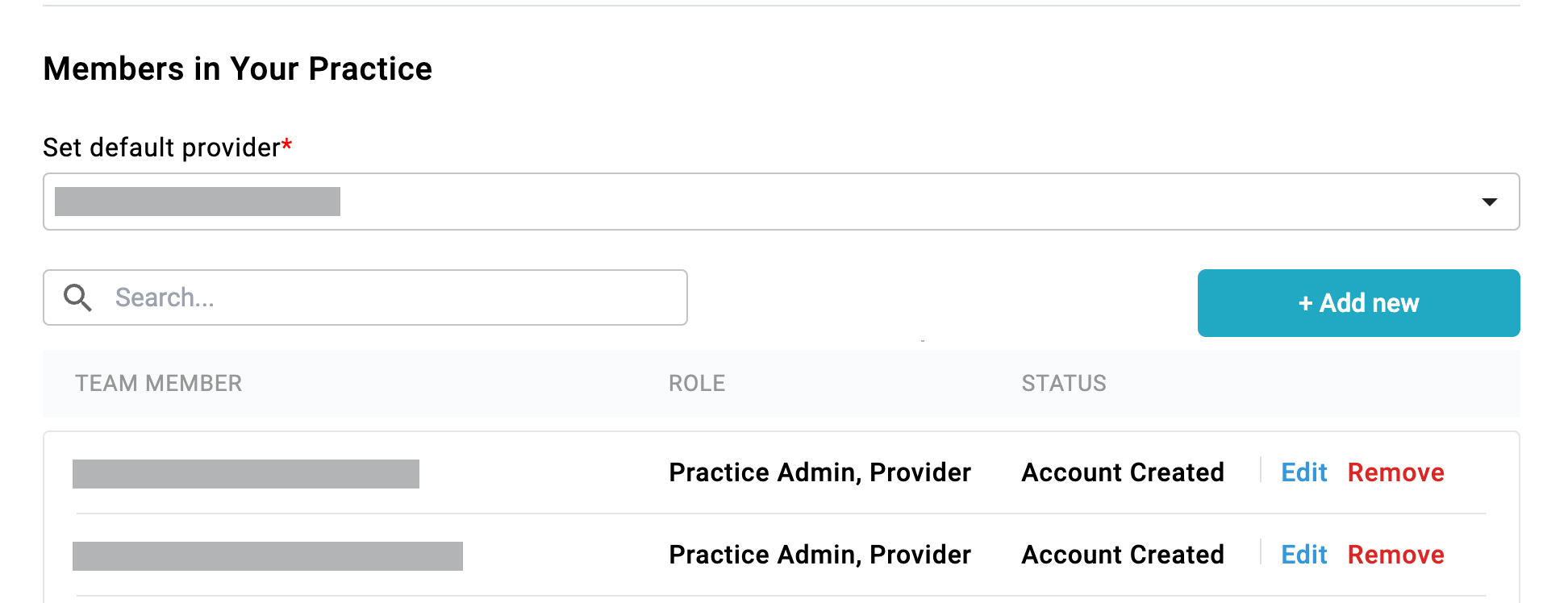Click the STATUS column header
This screenshot has height=603, width=1568.
pos(1064,383)
